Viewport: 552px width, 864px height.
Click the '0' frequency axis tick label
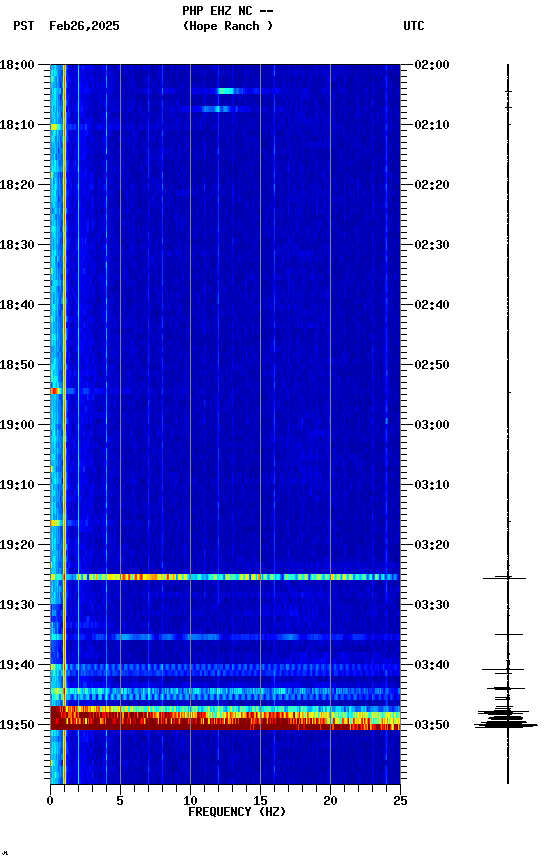click(50, 801)
